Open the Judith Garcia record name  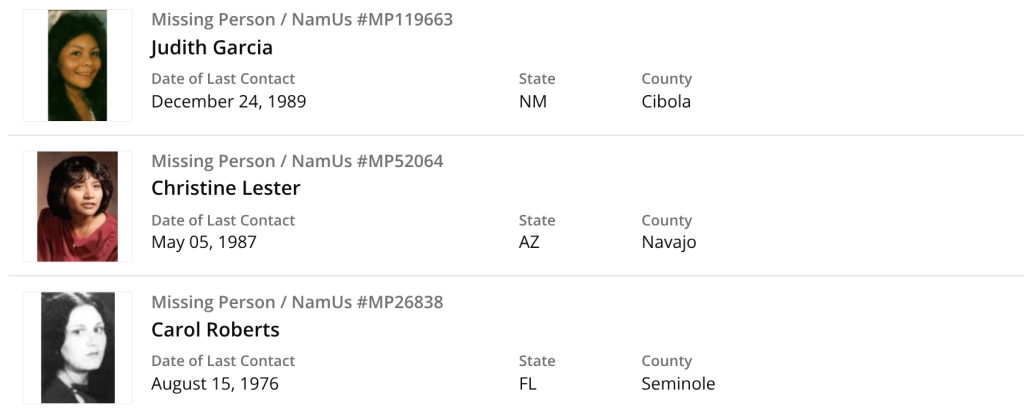tap(211, 47)
